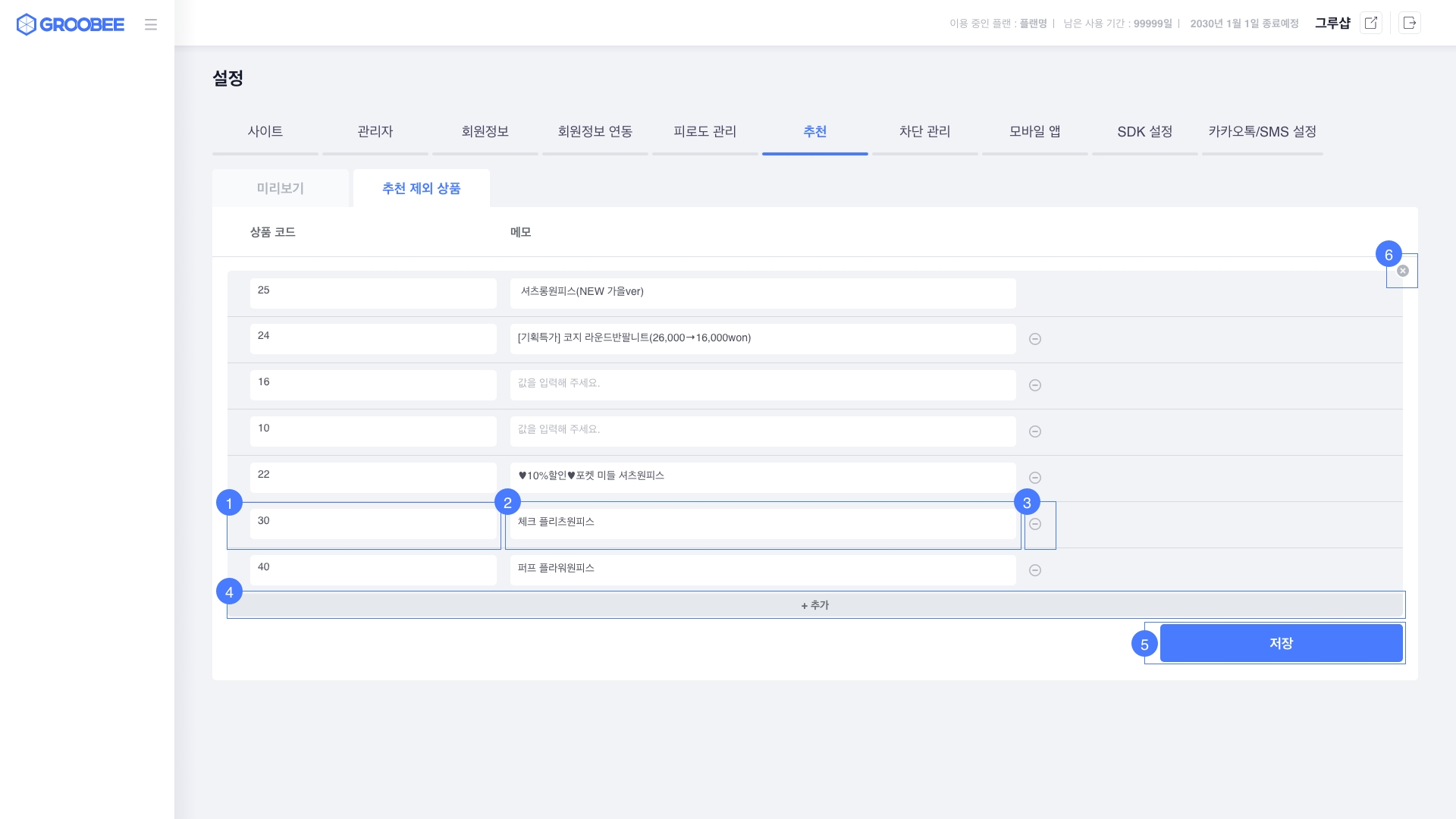
Task: Click empty memo field for code 16
Action: click(762, 384)
